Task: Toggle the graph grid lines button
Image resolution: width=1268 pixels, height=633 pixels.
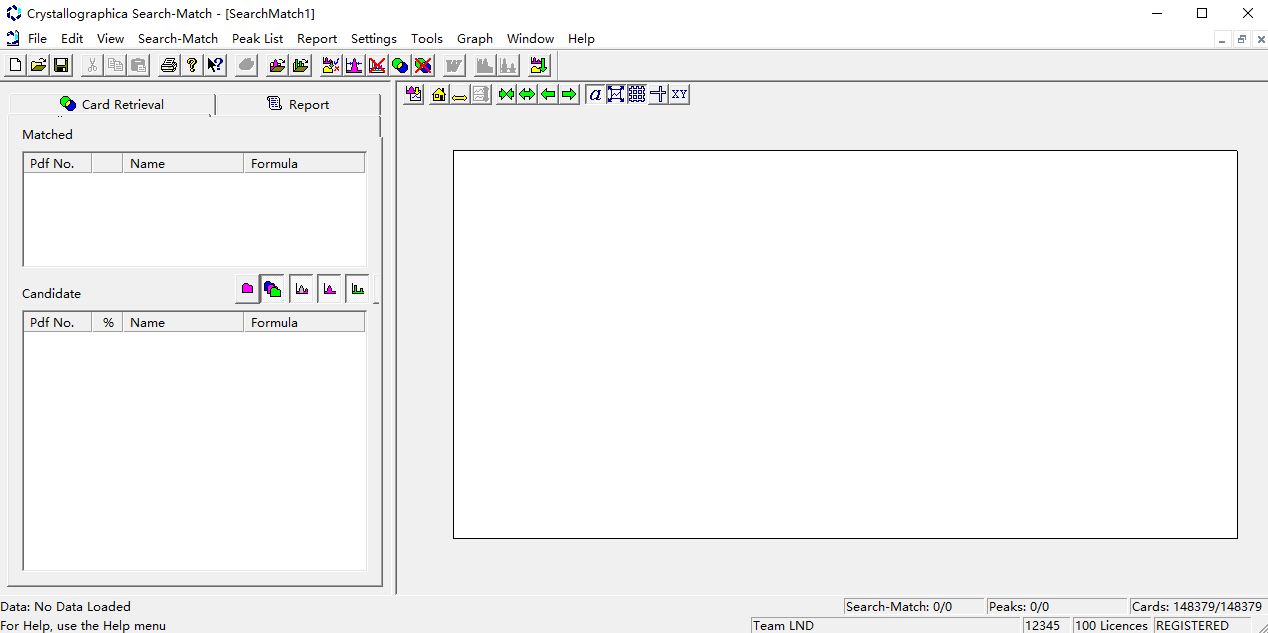Action: tap(637, 94)
